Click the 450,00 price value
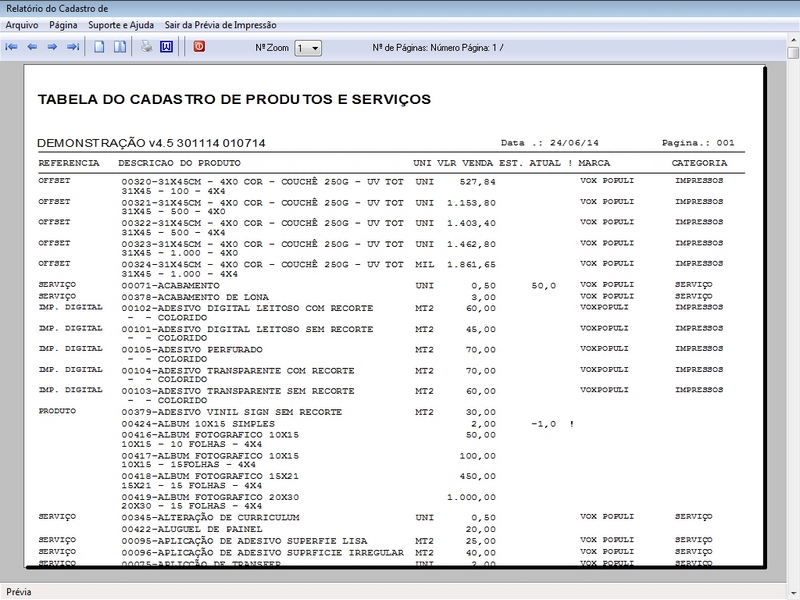 pyautogui.click(x=477, y=476)
